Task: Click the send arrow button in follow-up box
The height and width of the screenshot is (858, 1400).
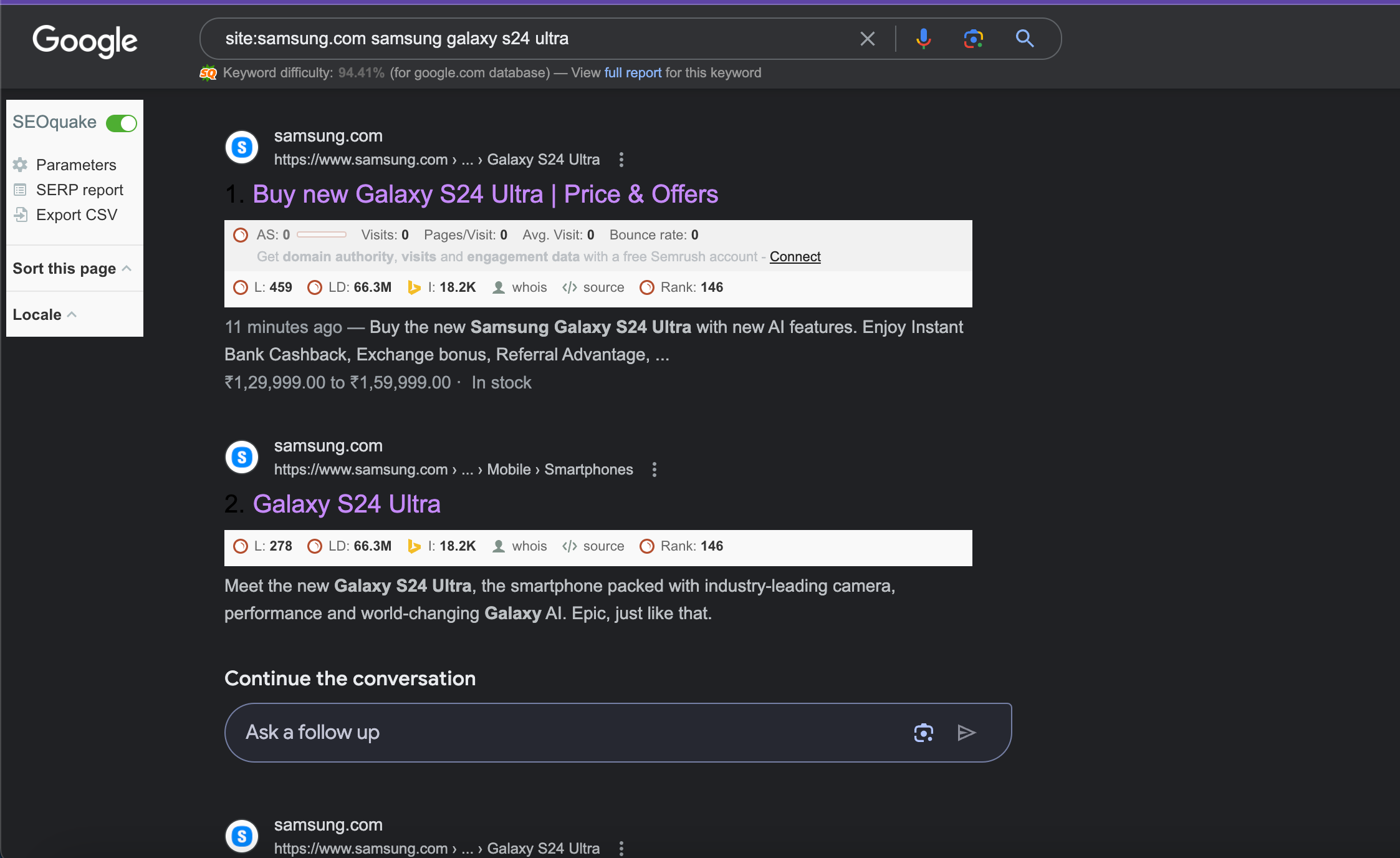Action: coord(967,731)
